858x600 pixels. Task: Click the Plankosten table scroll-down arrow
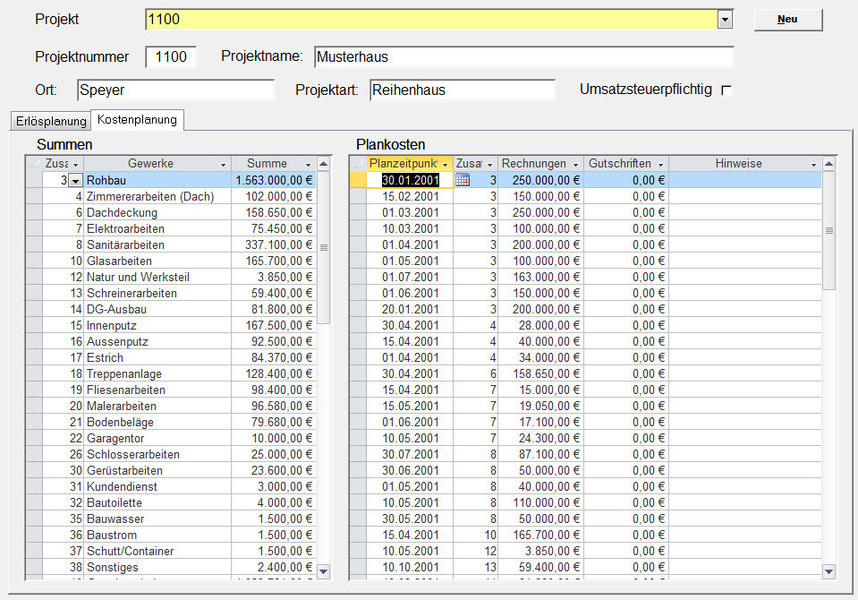click(x=829, y=571)
